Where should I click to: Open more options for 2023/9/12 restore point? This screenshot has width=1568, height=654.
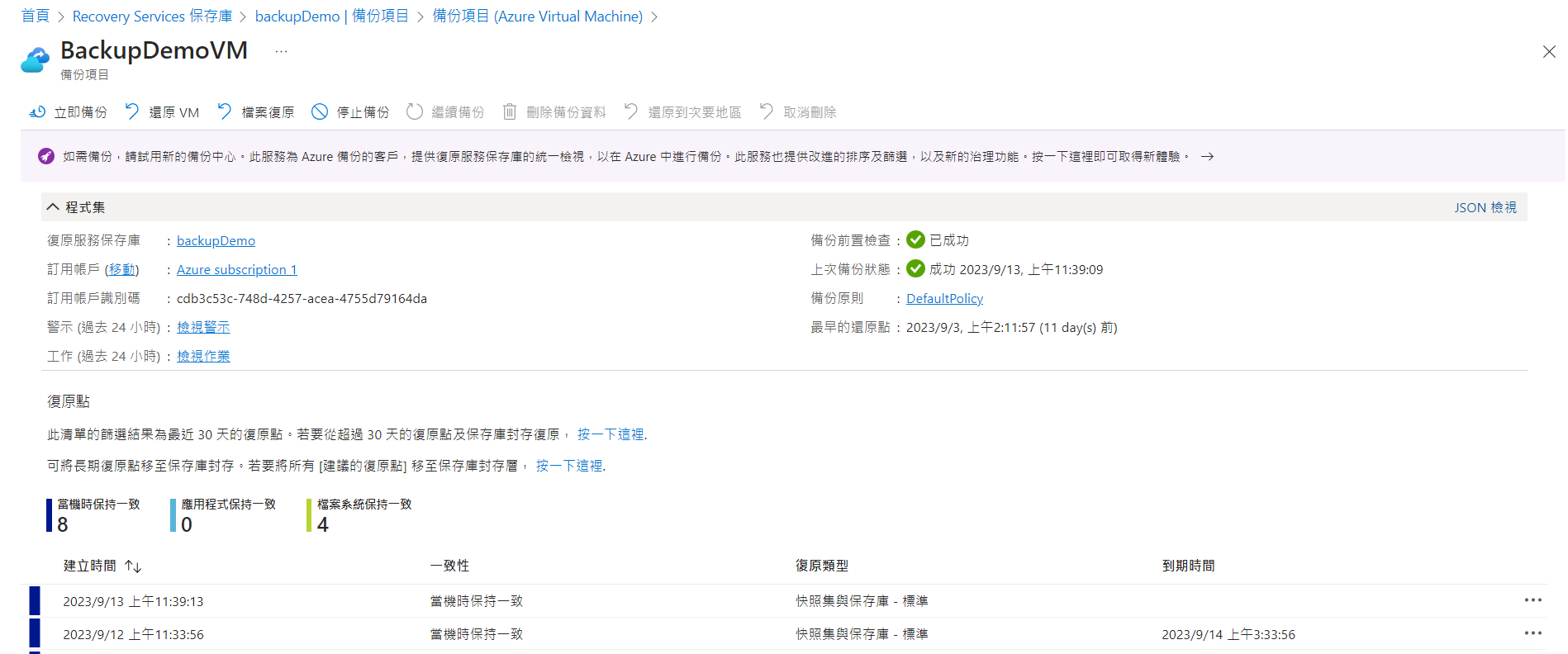(x=1533, y=633)
